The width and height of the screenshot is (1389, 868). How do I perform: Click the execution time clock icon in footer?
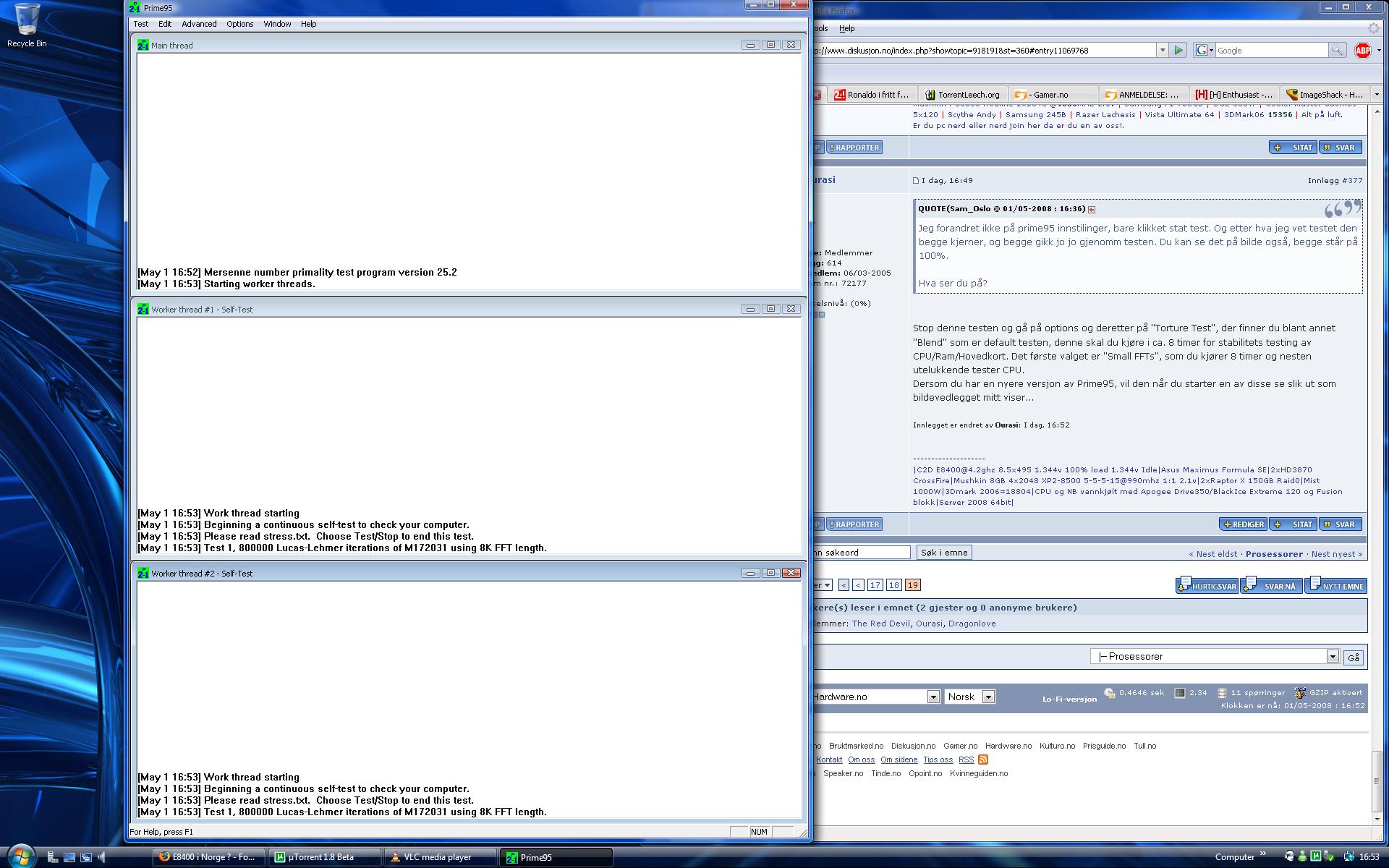click(1110, 693)
